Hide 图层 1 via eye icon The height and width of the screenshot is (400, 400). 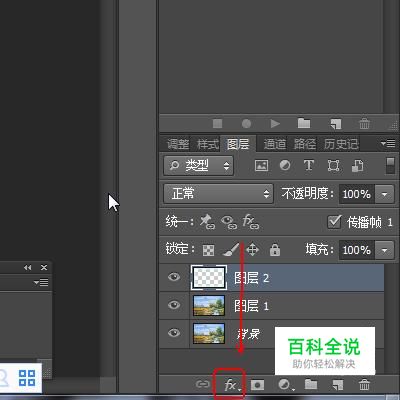174,305
